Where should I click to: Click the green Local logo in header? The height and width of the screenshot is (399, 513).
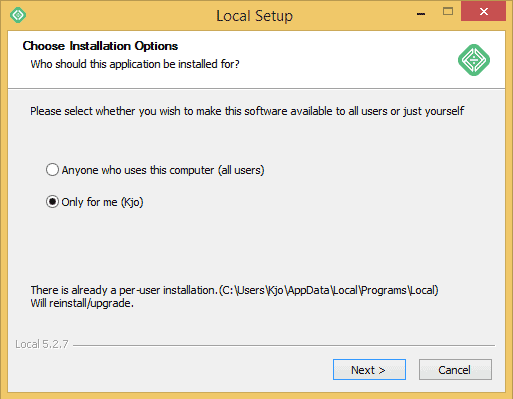click(x=474, y=60)
